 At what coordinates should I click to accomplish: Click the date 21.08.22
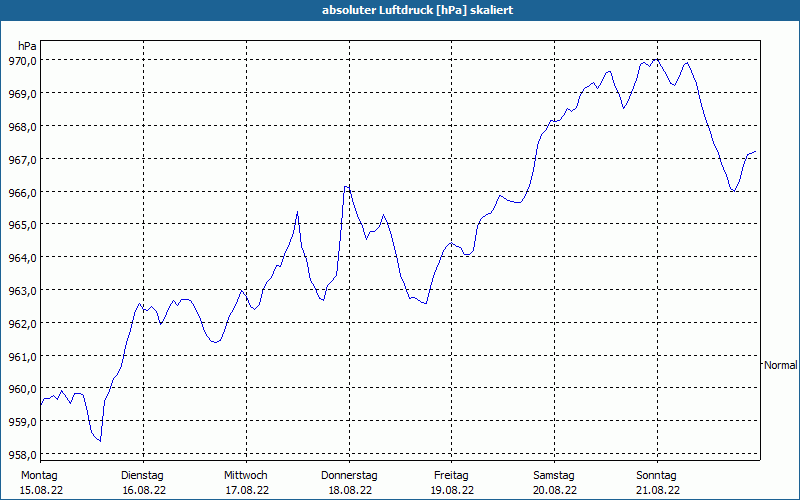[658, 490]
